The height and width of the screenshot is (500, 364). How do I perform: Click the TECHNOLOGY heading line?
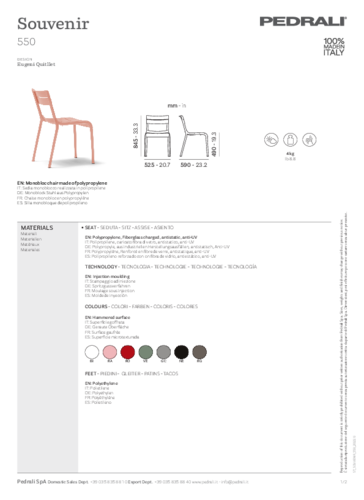171,267
